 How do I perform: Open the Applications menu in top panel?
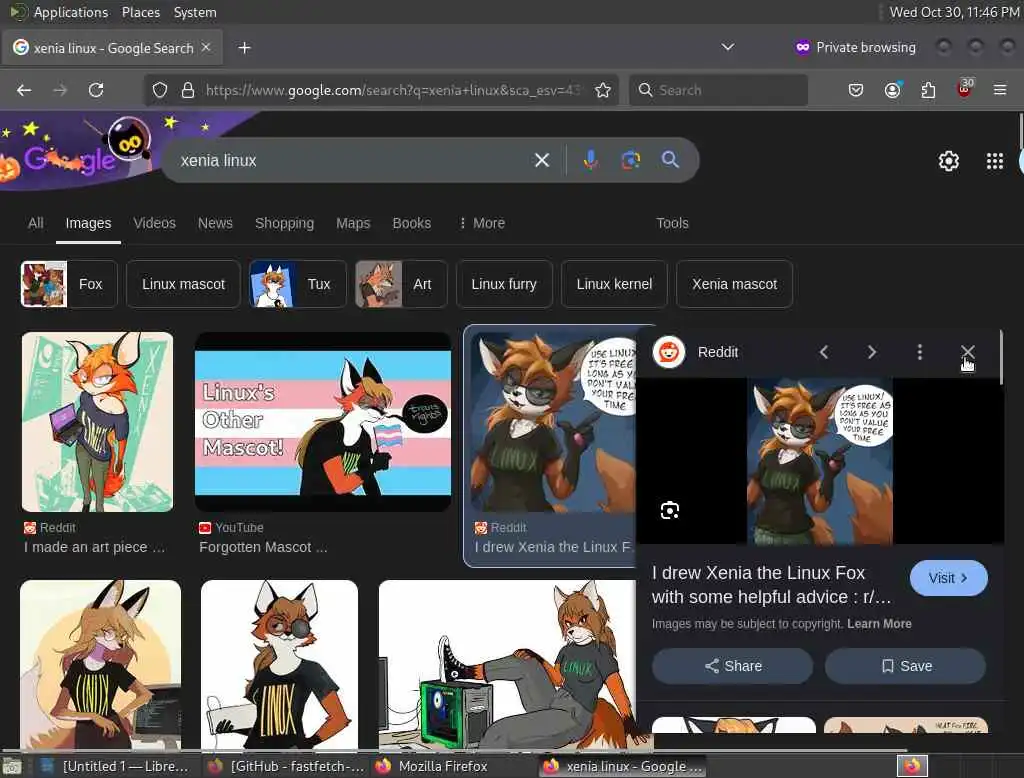(x=71, y=12)
